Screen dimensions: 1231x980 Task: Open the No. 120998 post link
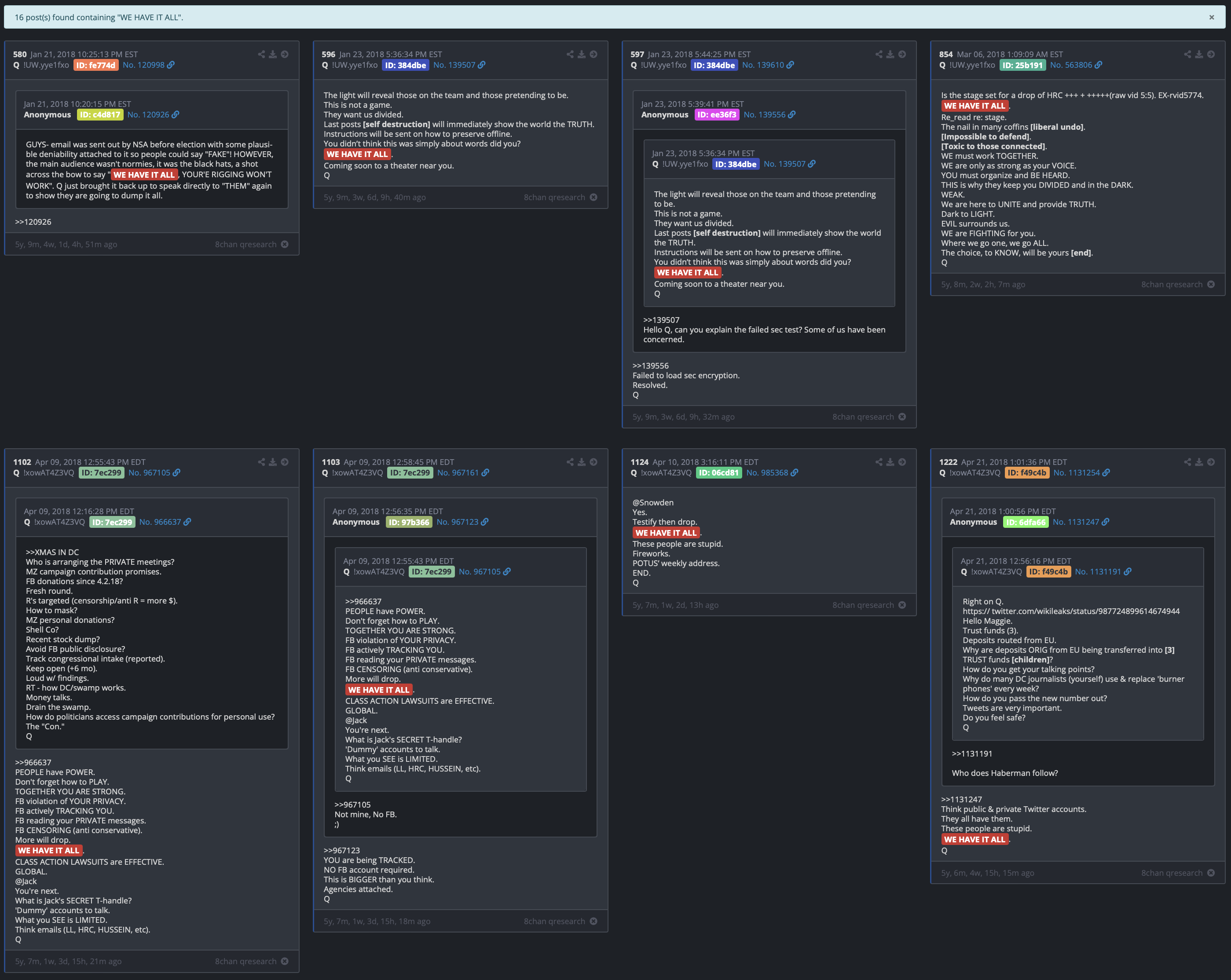tap(148, 65)
